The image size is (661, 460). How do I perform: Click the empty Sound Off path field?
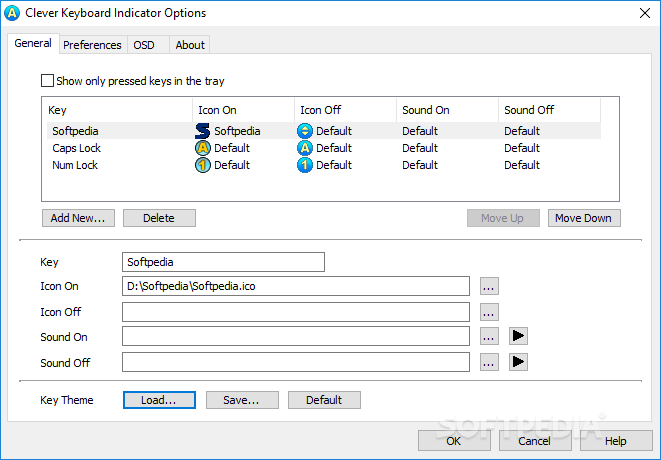point(296,362)
